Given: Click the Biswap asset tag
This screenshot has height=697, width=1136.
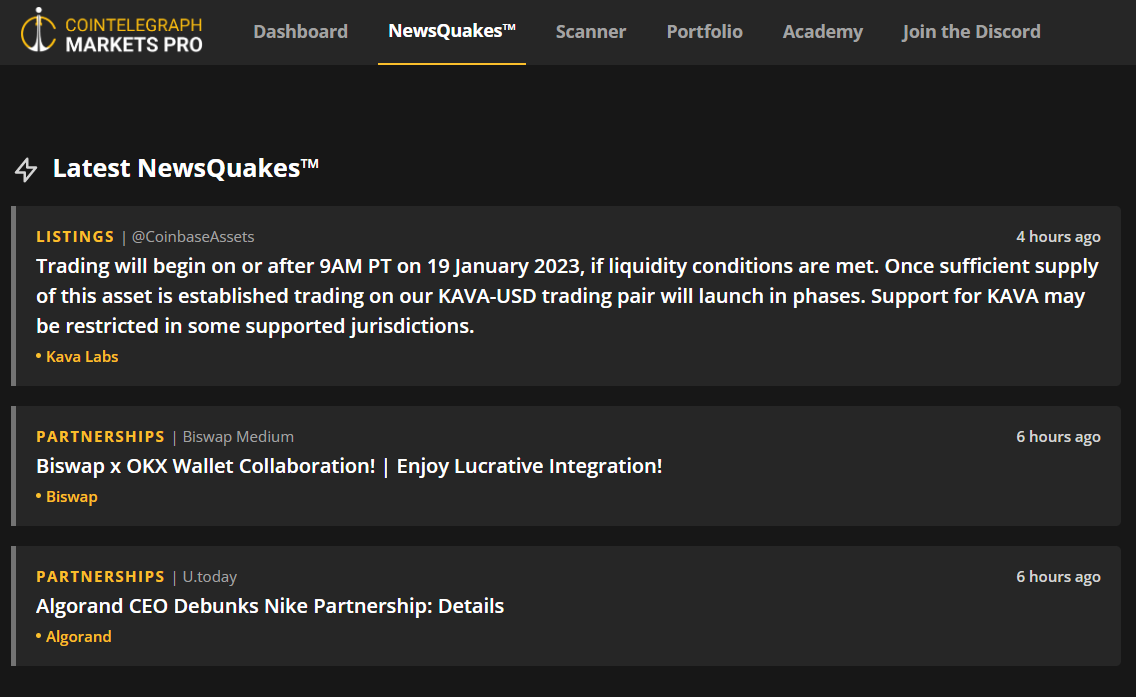Looking at the screenshot, I should (71, 497).
